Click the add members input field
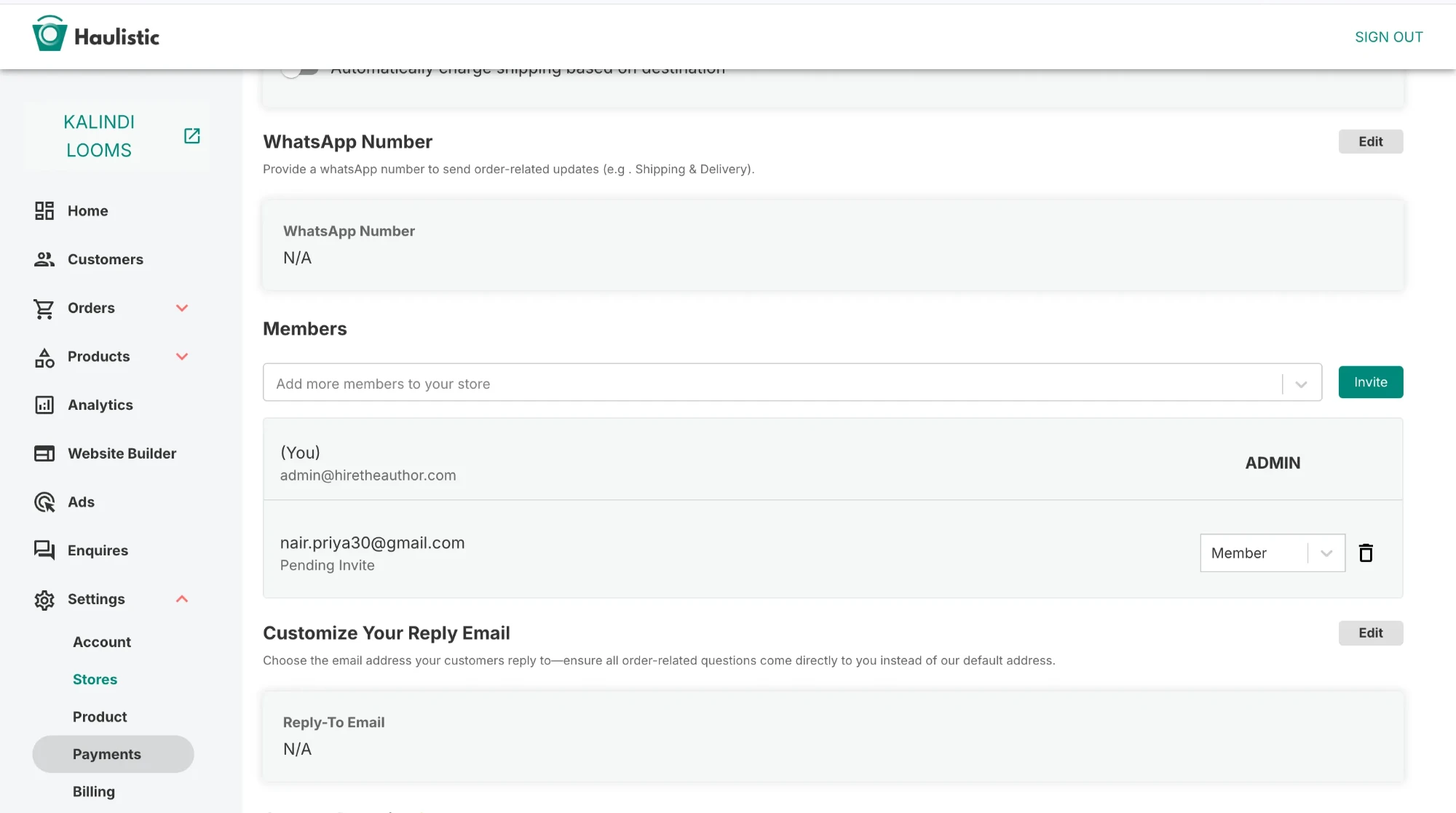 [x=772, y=384]
